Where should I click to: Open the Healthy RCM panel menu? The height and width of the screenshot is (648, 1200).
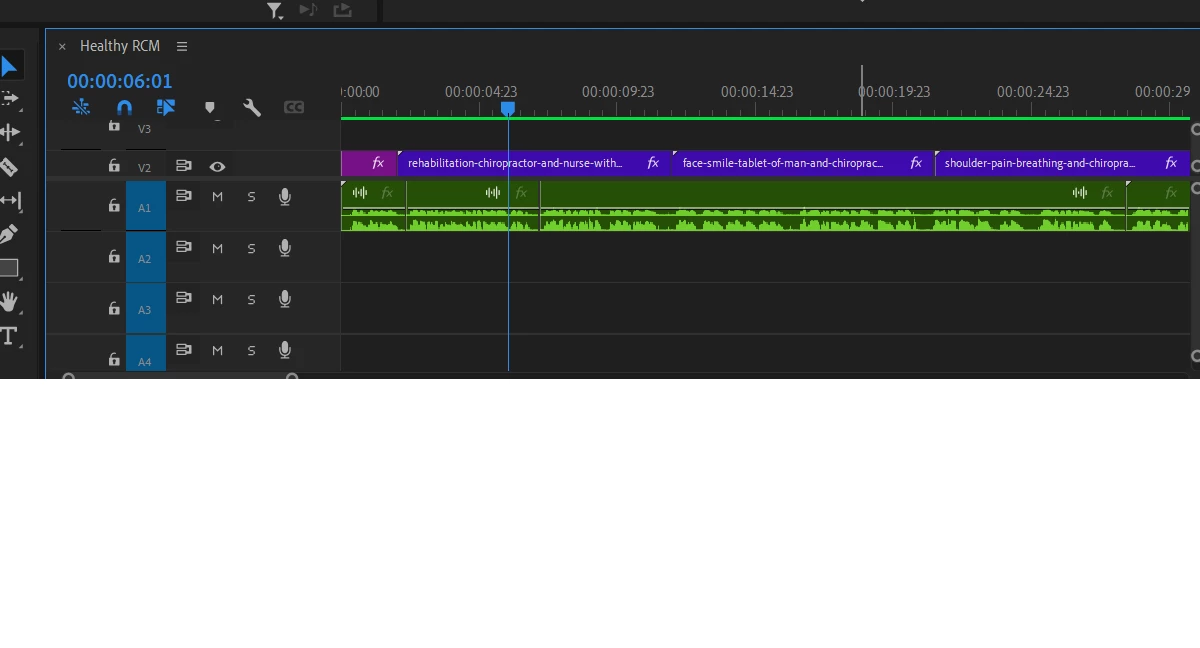(182, 46)
